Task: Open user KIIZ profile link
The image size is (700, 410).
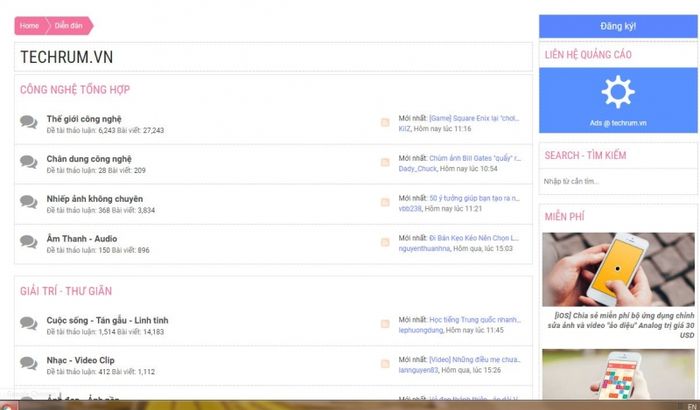Action: (404, 129)
